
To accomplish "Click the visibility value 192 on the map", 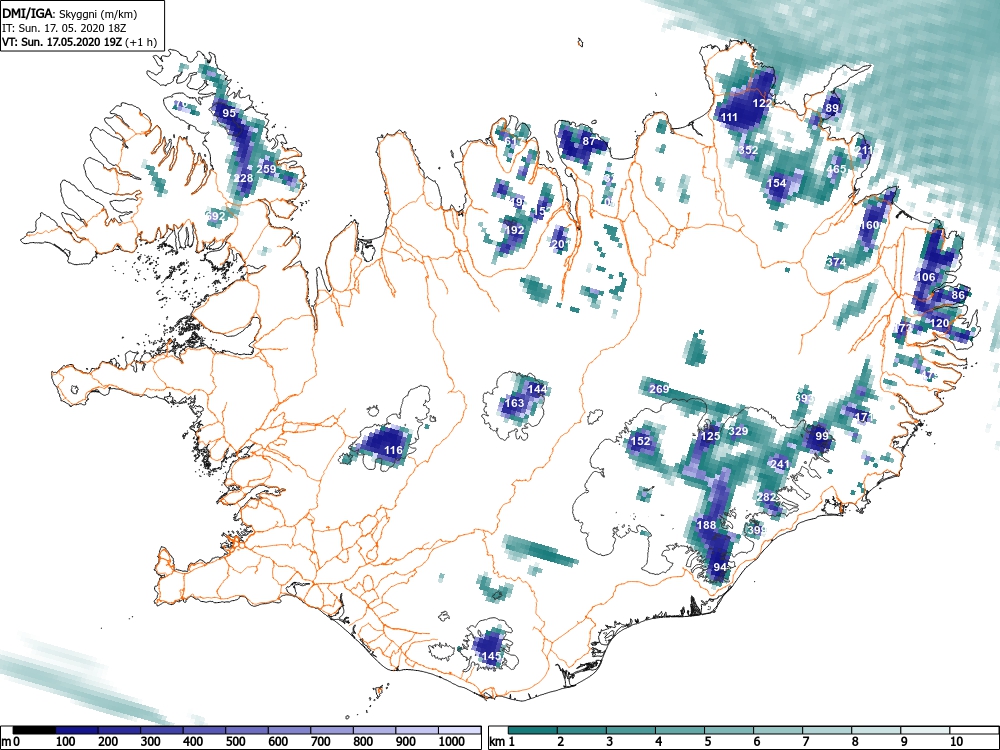I will pos(514,230).
